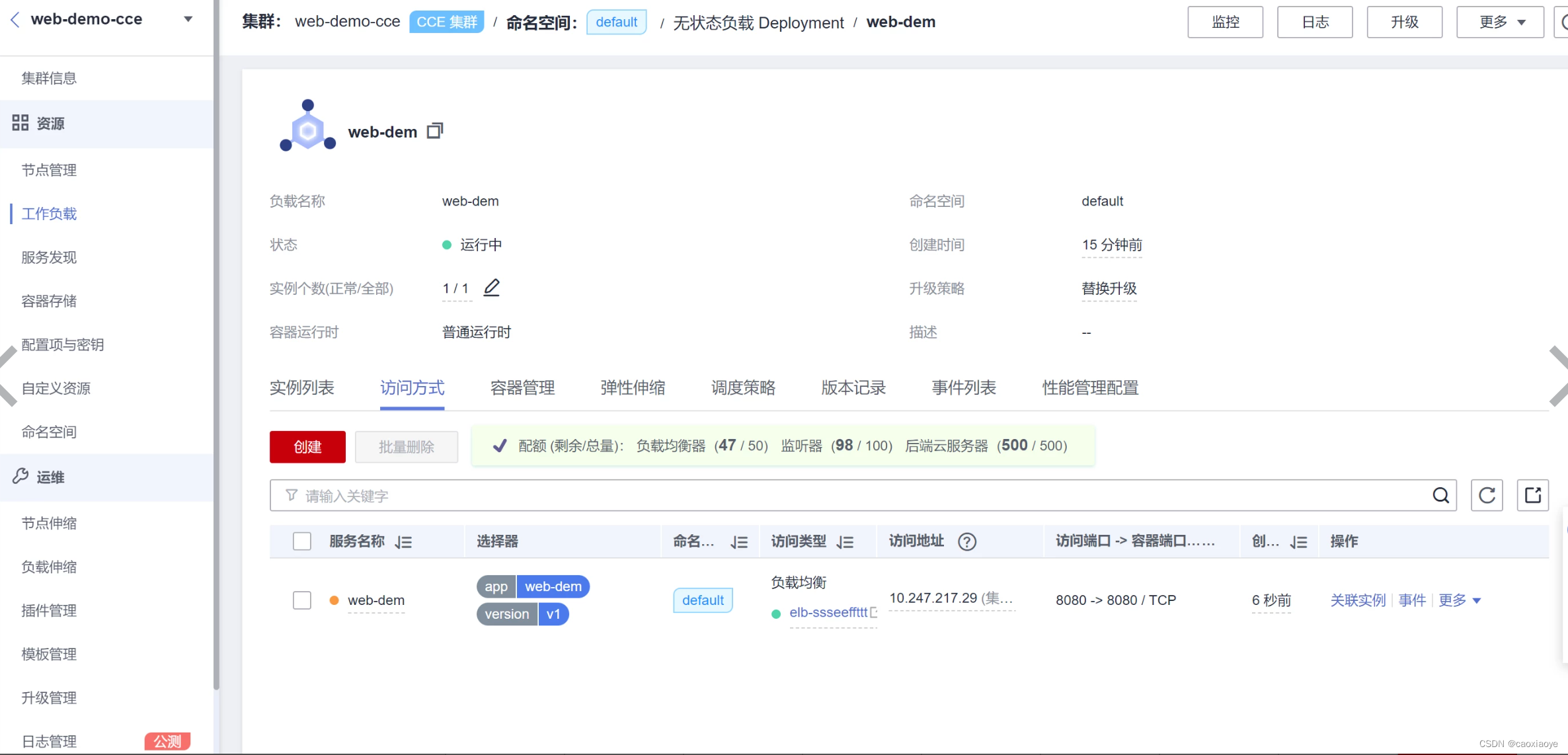The width and height of the screenshot is (1568, 755).
Task: Select all services via header checkbox
Action: point(302,541)
